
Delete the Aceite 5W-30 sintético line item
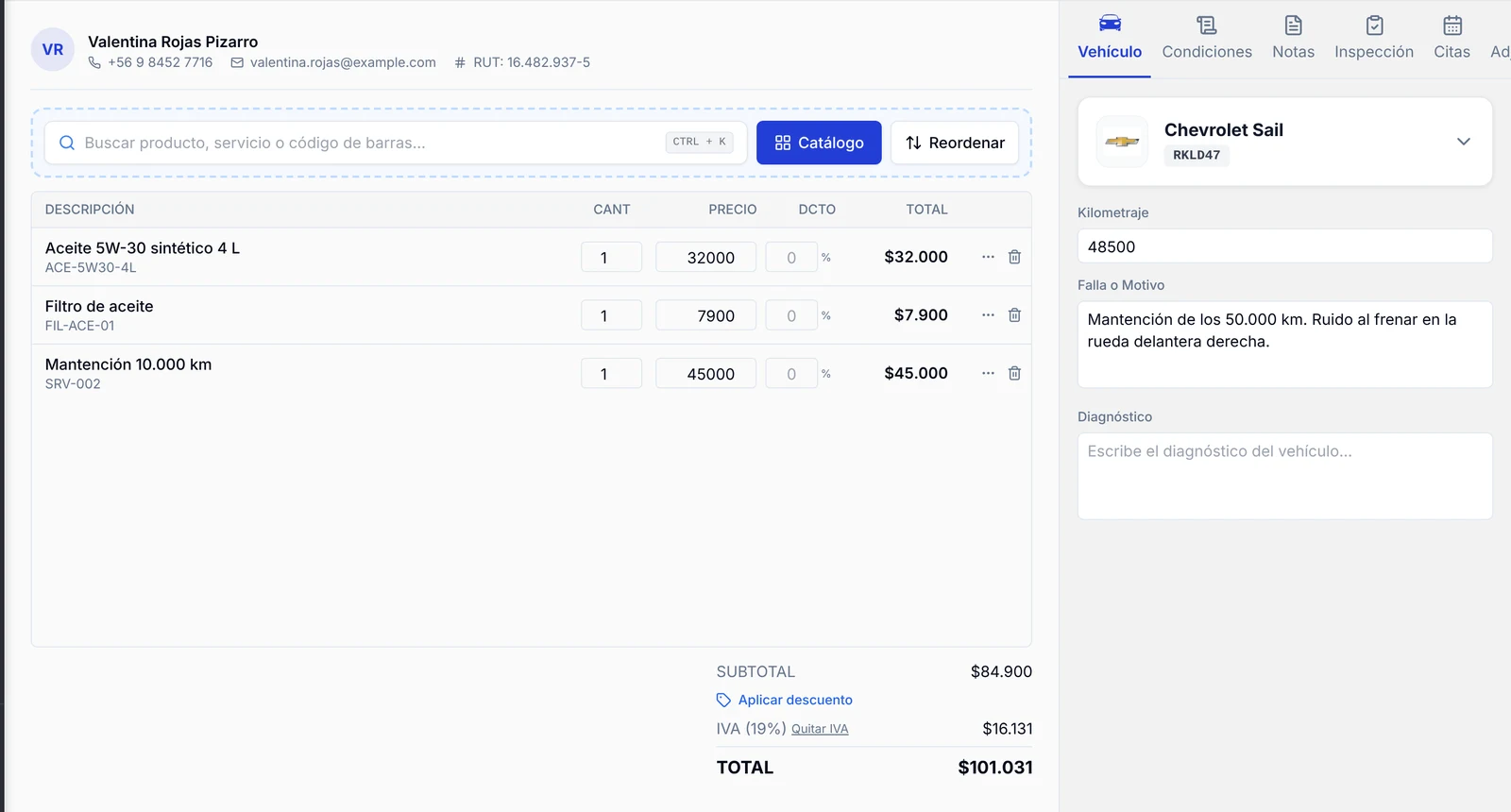click(1014, 257)
